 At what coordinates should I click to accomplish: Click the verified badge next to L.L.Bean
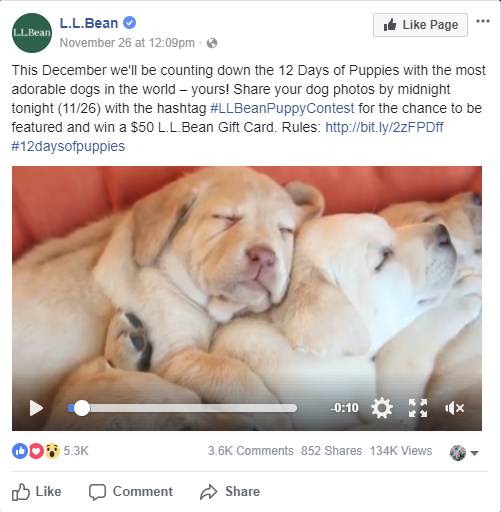pyautogui.click(x=129, y=23)
